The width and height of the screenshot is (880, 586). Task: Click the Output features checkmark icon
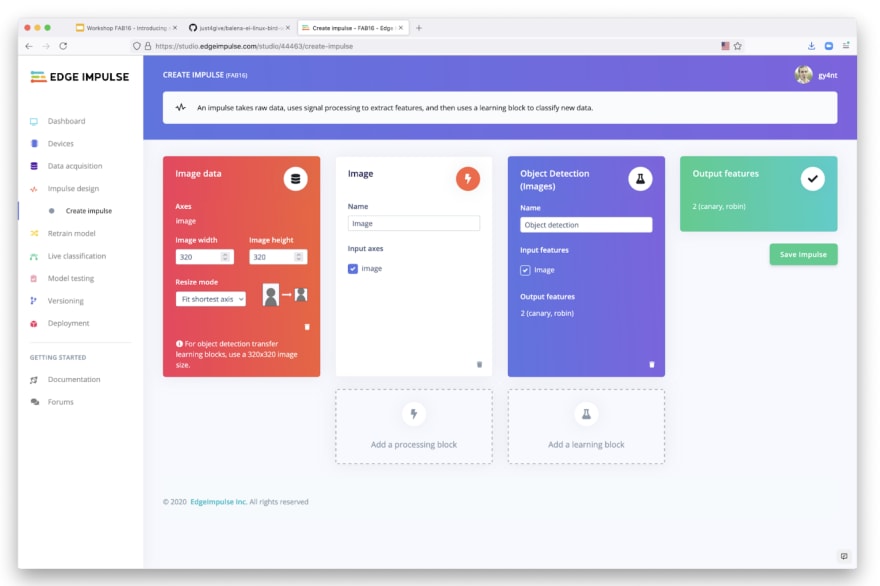812,179
